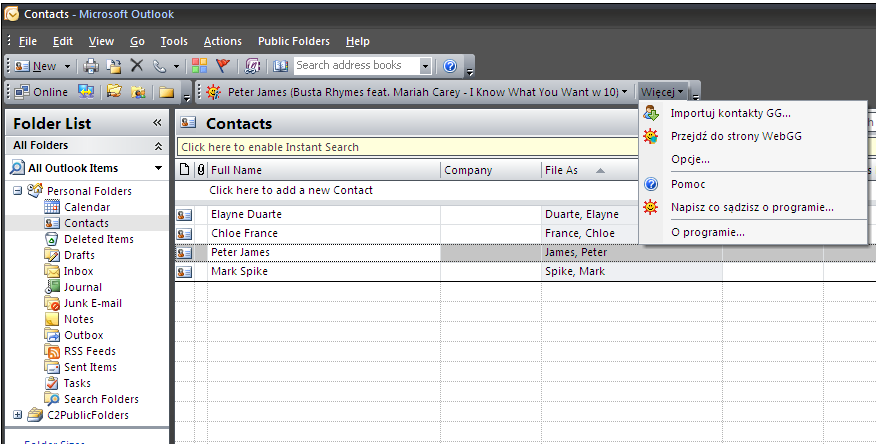Image resolution: width=876 pixels, height=444 pixels.
Task: Click the synchronize icon next to Online
Action: click(85, 92)
